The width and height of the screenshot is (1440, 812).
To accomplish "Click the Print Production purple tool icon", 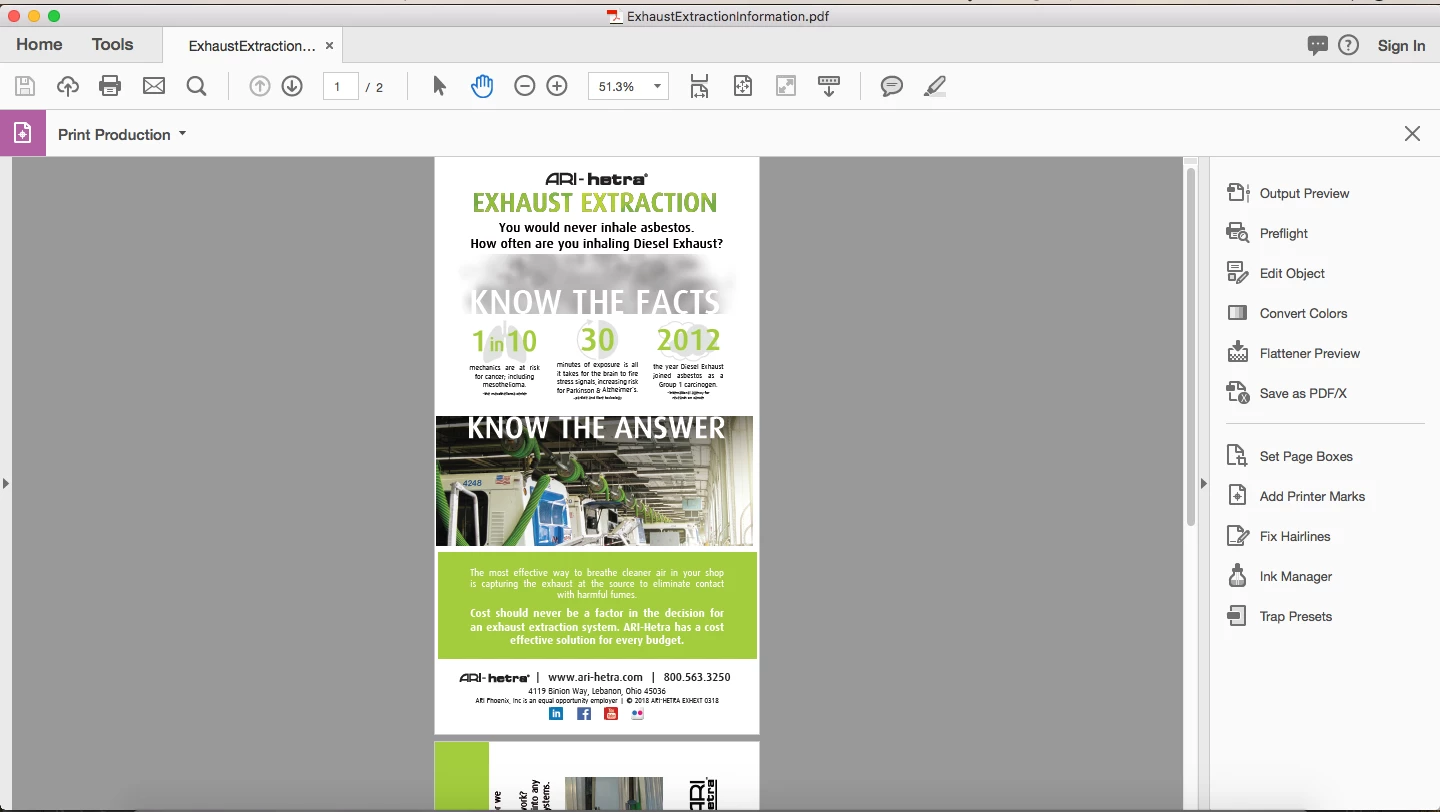I will 23,133.
